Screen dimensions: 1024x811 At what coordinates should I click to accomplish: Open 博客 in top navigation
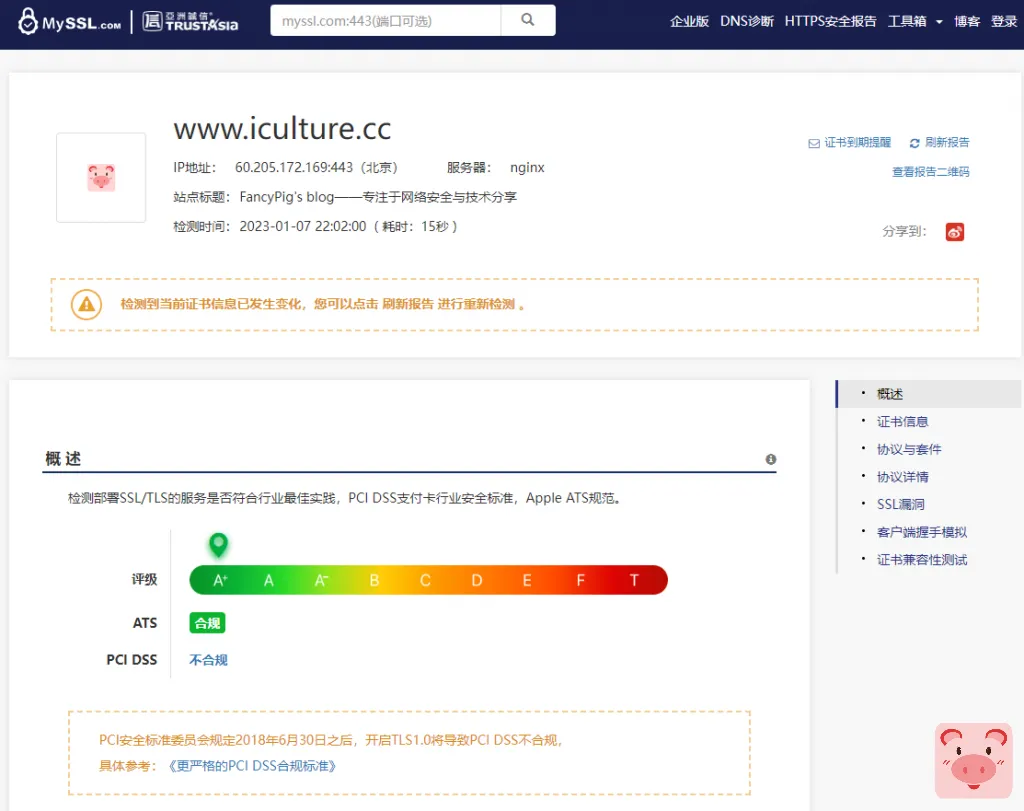[x=967, y=22]
